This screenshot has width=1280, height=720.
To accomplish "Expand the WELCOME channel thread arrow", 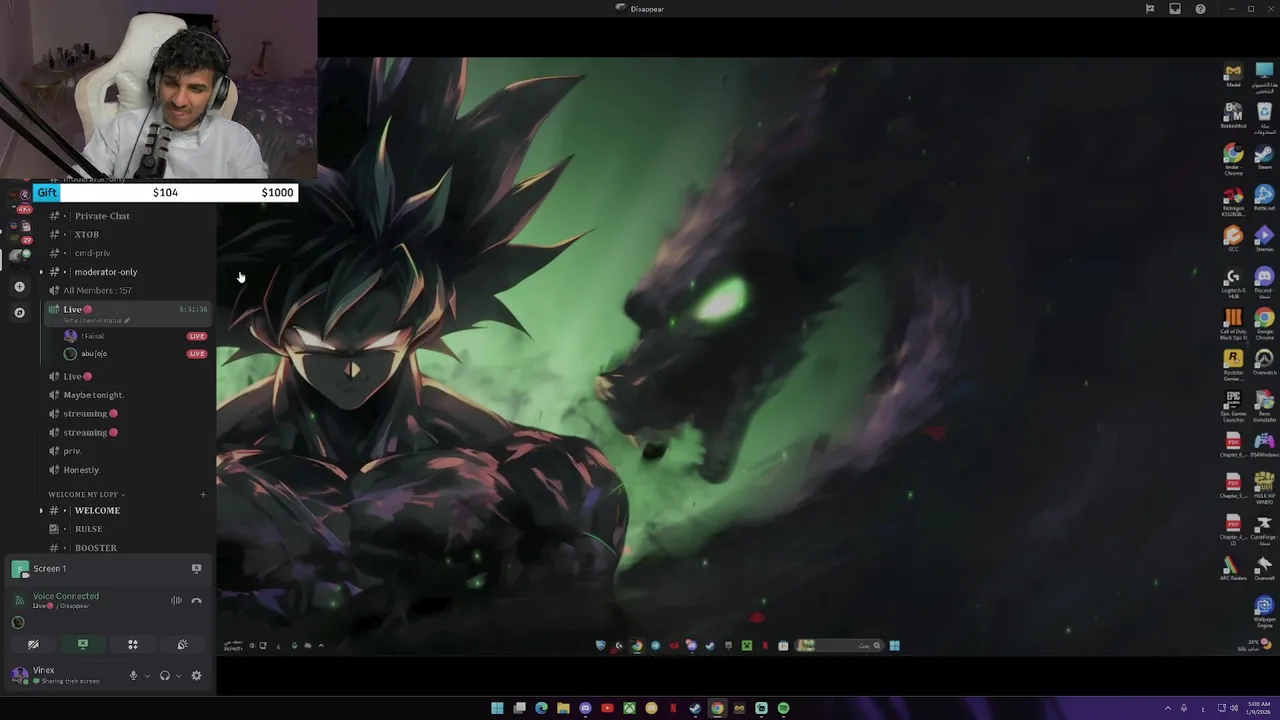I will click(x=42, y=511).
